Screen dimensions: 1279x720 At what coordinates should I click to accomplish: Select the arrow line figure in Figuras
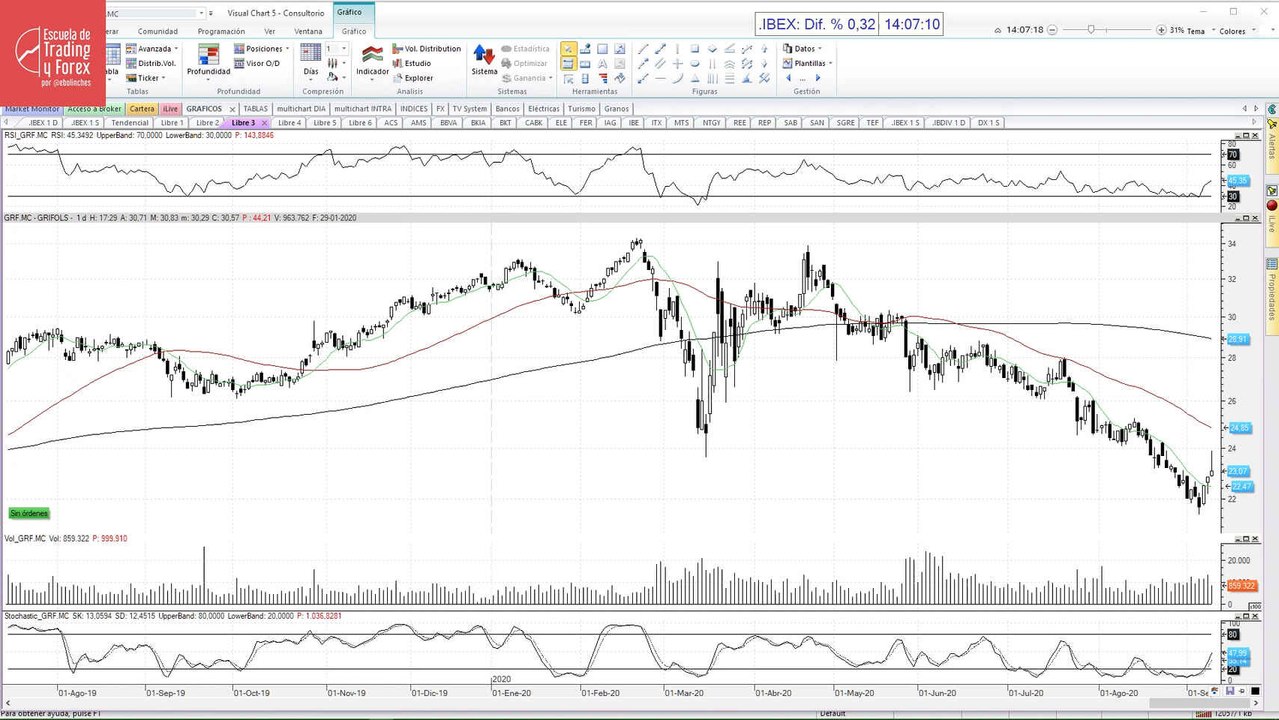(x=643, y=63)
